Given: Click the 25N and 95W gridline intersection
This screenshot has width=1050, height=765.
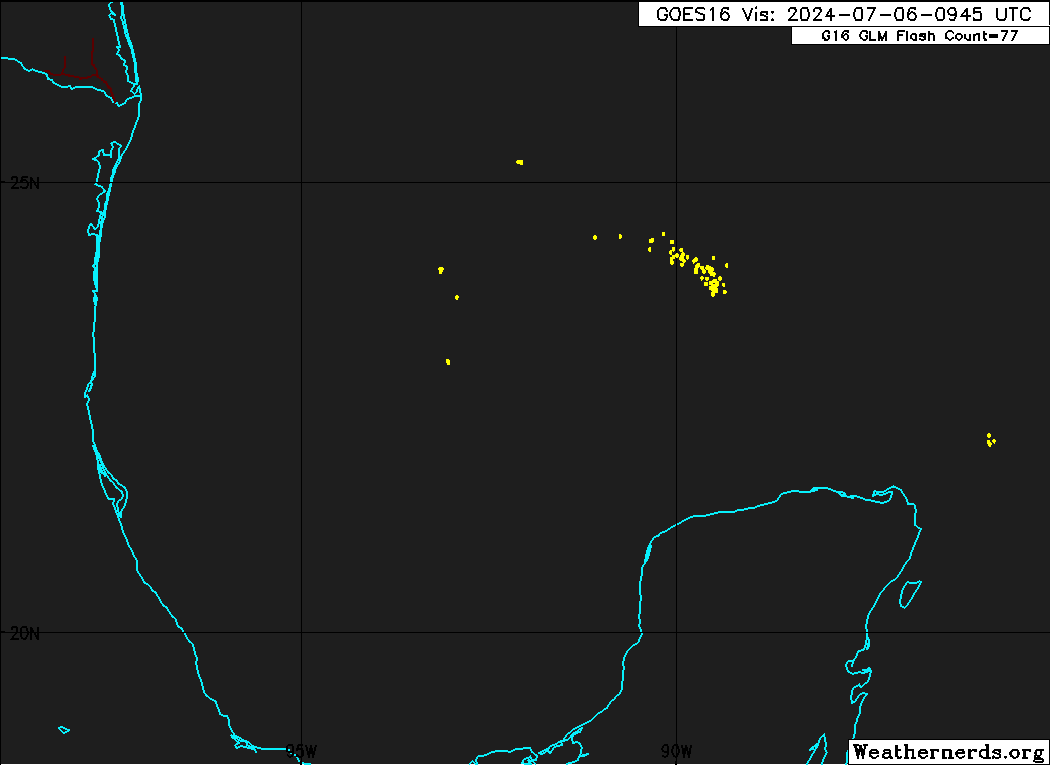Looking at the screenshot, I should 302,182.
